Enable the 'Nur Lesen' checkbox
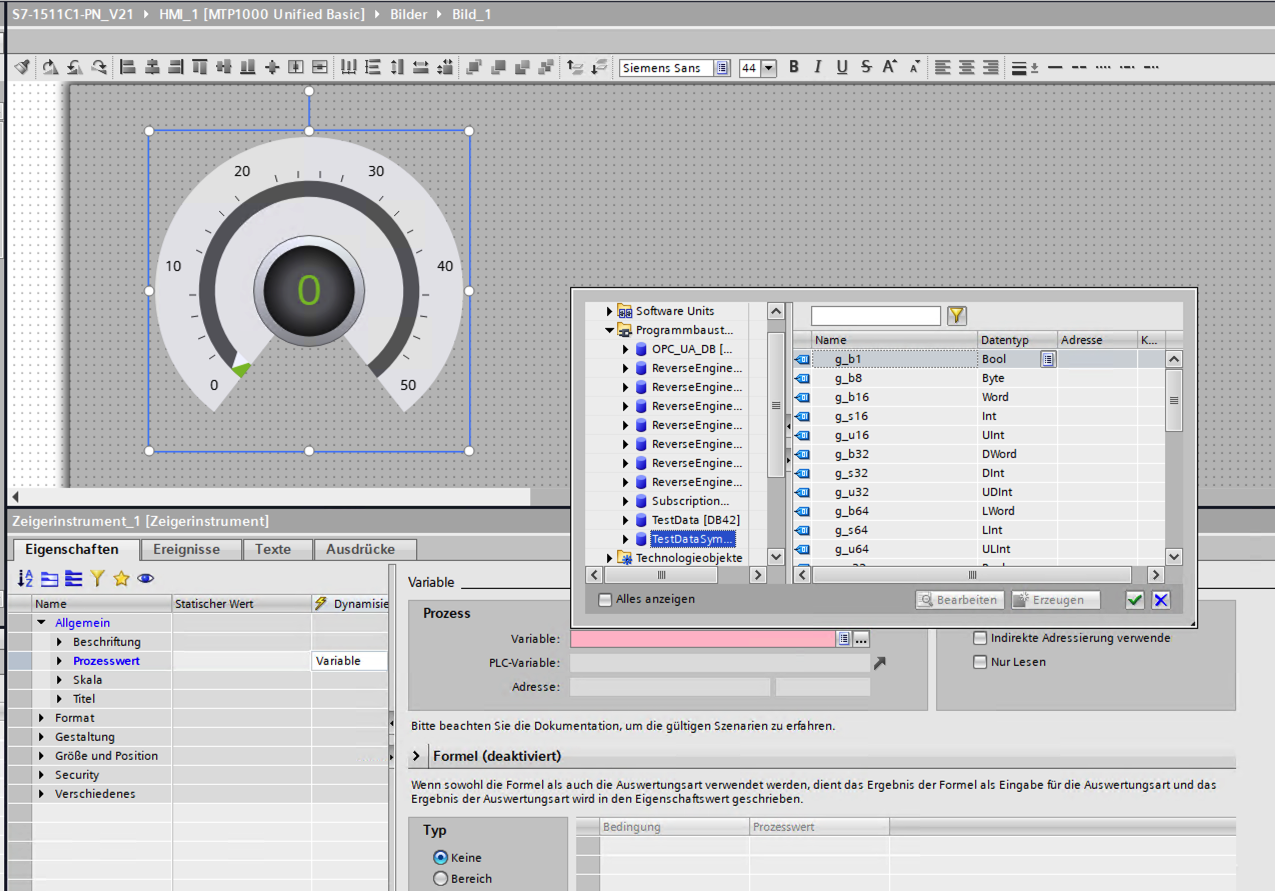This screenshot has height=891, width=1275. [x=980, y=662]
